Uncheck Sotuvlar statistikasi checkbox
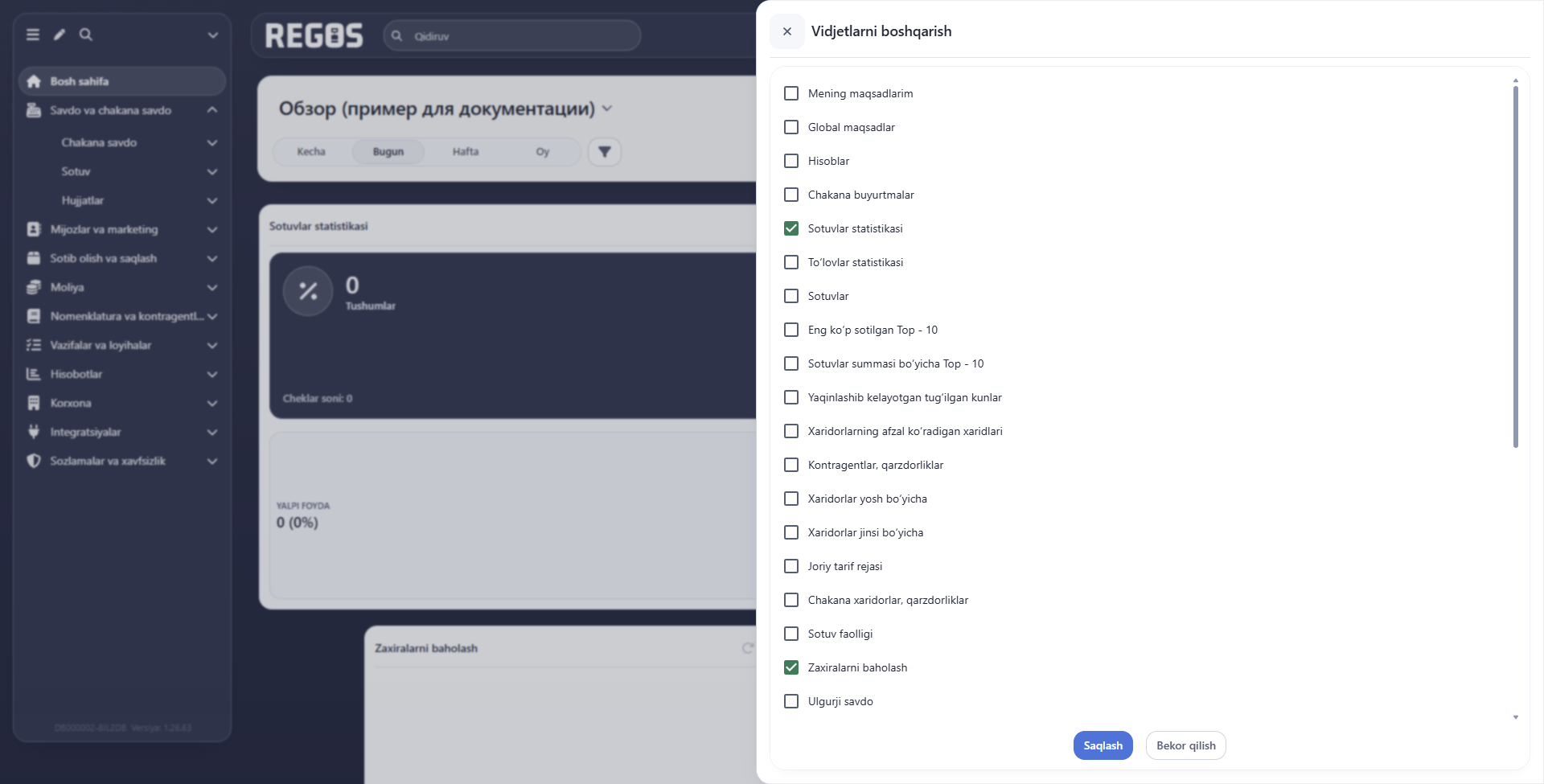Viewport: 1544px width, 784px height. click(x=791, y=228)
